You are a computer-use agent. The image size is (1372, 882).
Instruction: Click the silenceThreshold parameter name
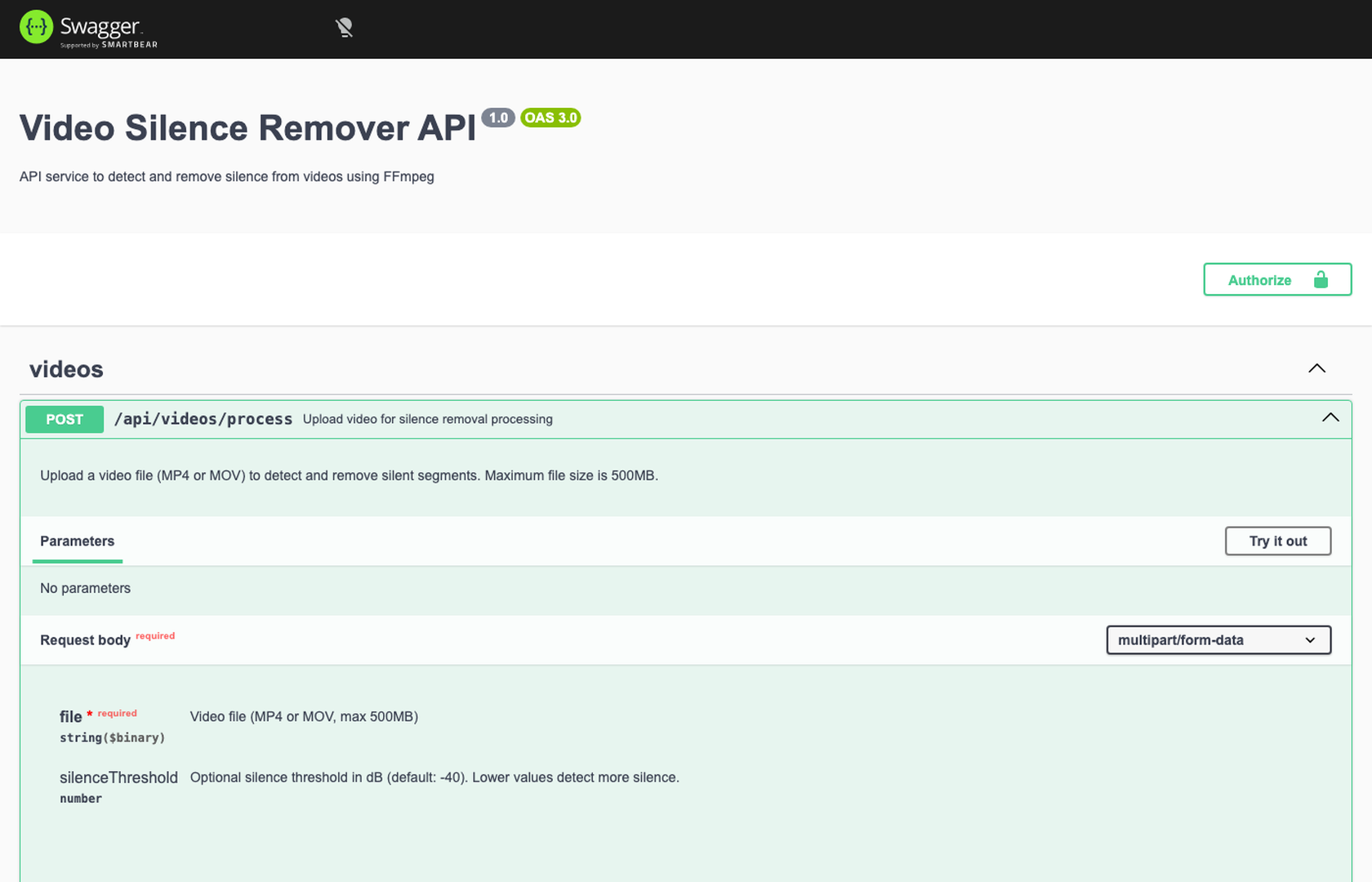pyautogui.click(x=118, y=777)
